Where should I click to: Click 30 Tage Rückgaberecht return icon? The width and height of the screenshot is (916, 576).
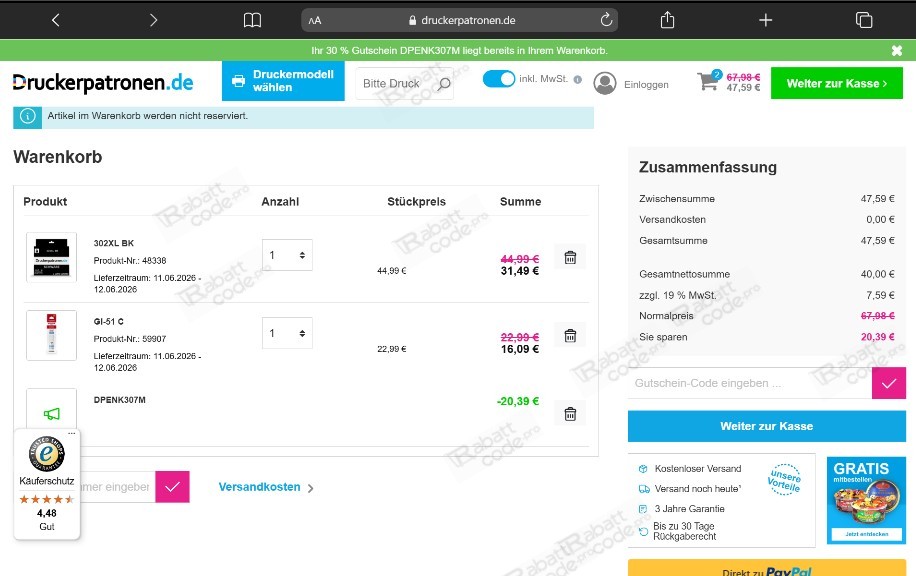pos(643,531)
